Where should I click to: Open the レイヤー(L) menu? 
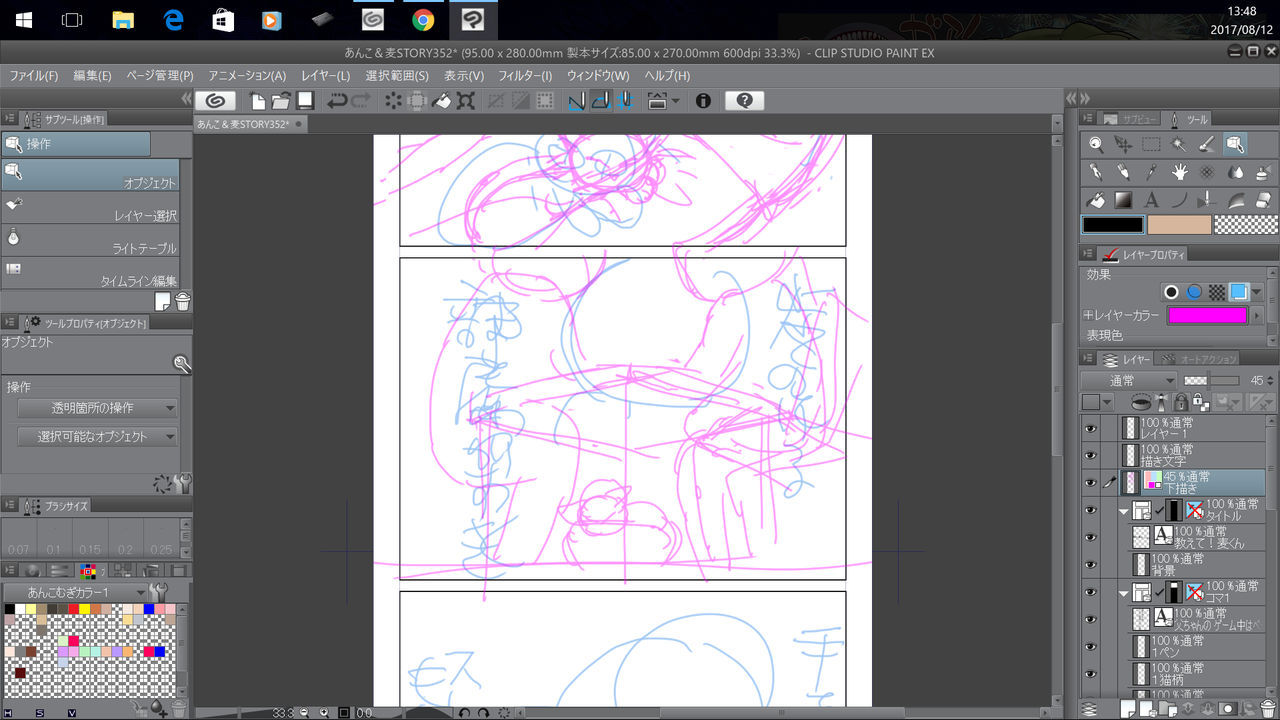tap(326, 76)
